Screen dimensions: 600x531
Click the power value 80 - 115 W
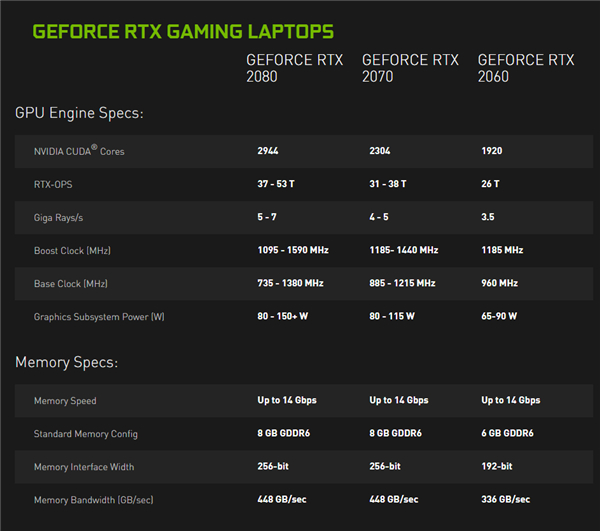(392, 316)
